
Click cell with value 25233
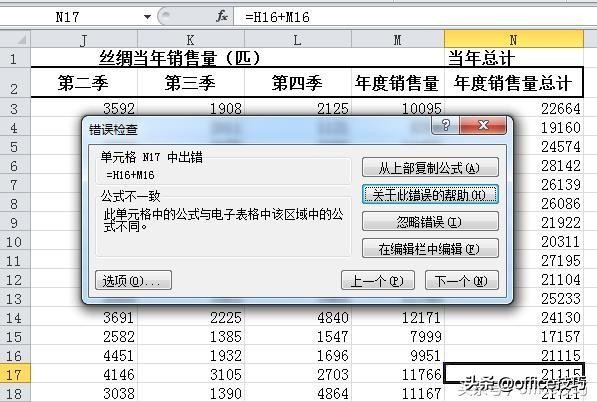coord(548,299)
